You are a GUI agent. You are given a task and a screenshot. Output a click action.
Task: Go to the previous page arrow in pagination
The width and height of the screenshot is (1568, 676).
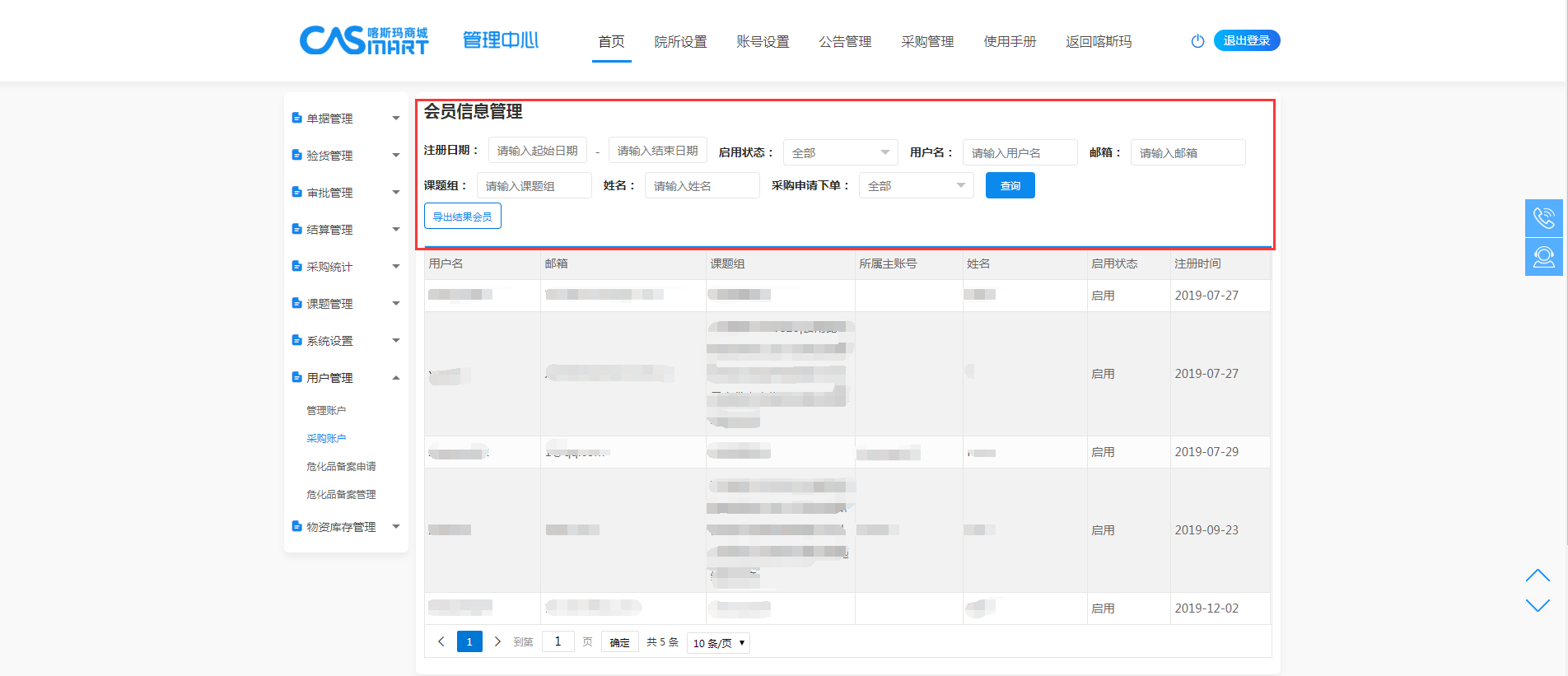coord(441,641)
